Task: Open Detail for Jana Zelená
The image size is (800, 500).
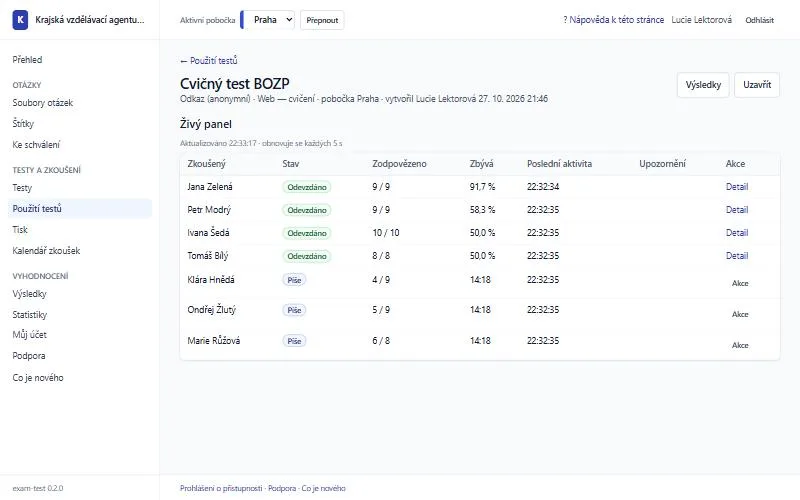Action: (x=737, y=187)
